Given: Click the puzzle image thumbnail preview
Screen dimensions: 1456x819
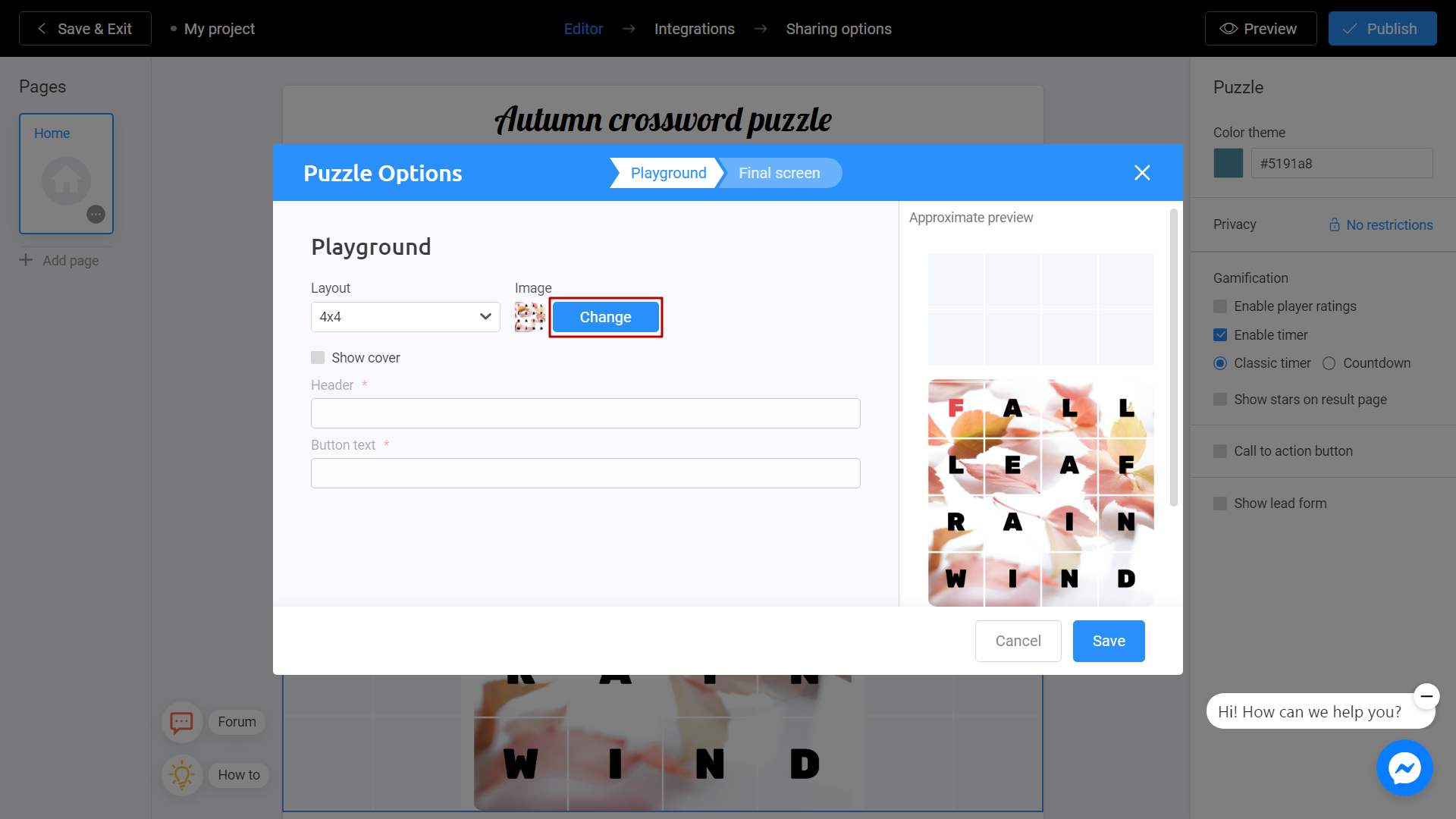Looking at the screenshot, I should coord(530,317).
